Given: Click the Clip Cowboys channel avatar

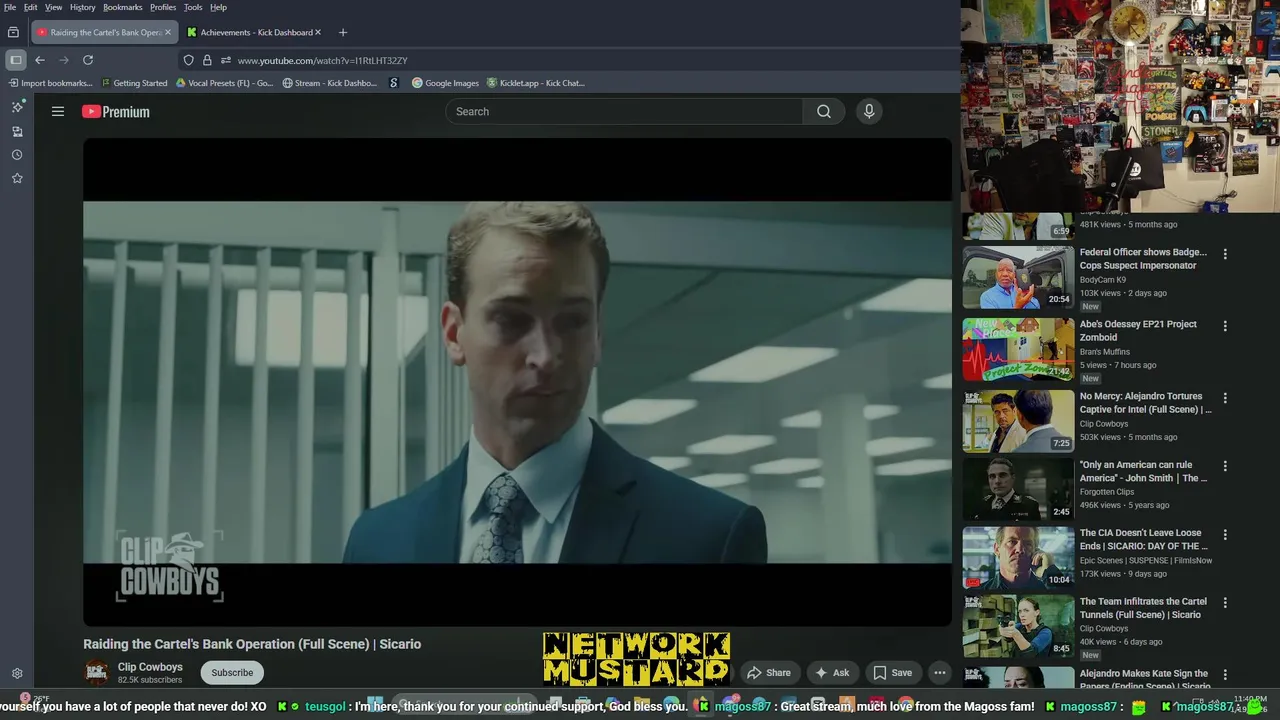Looking at the screenshot, I should [97, 672].
